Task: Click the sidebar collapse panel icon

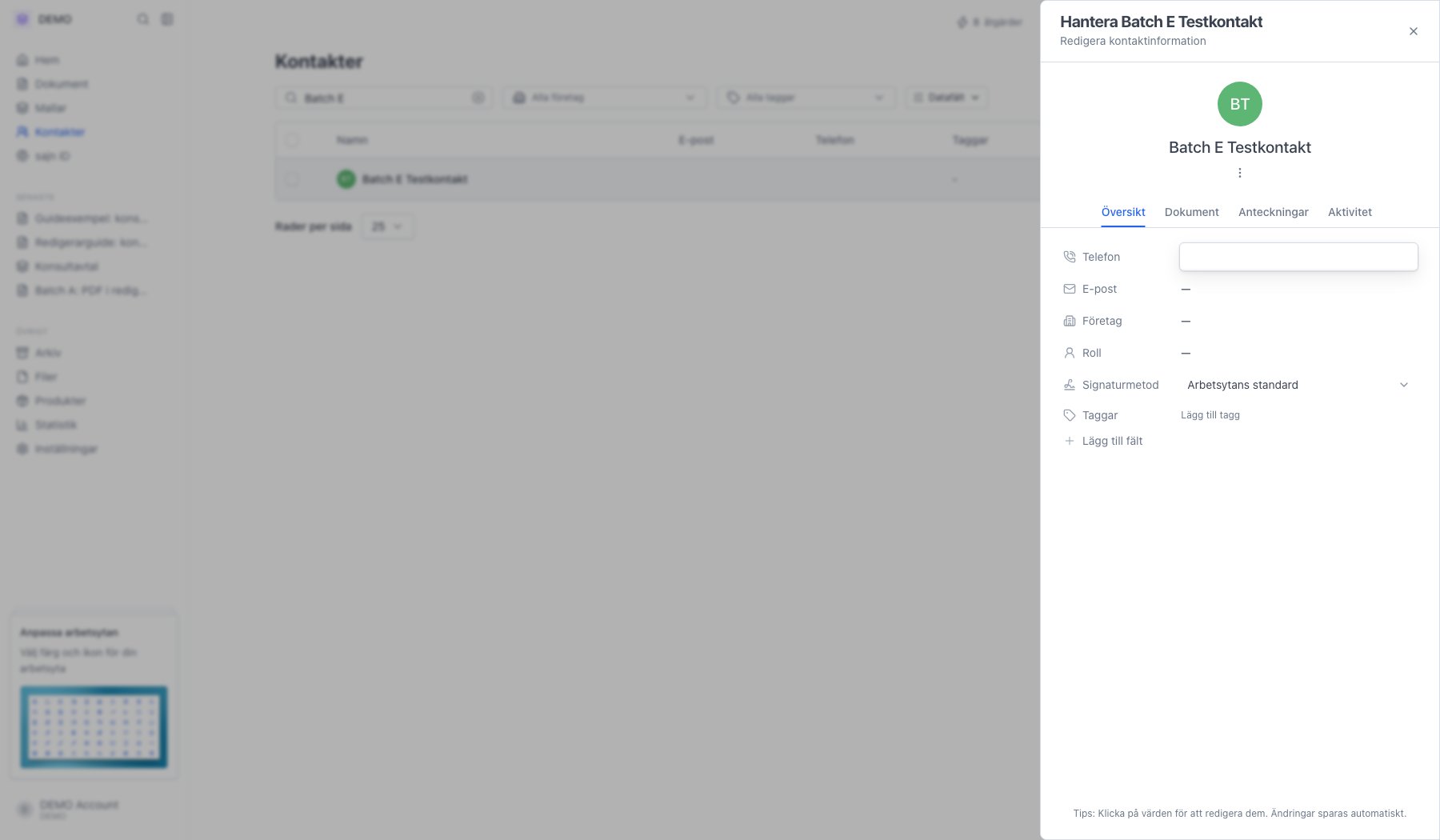Action: pyautogui.click(x=167, y=19)
